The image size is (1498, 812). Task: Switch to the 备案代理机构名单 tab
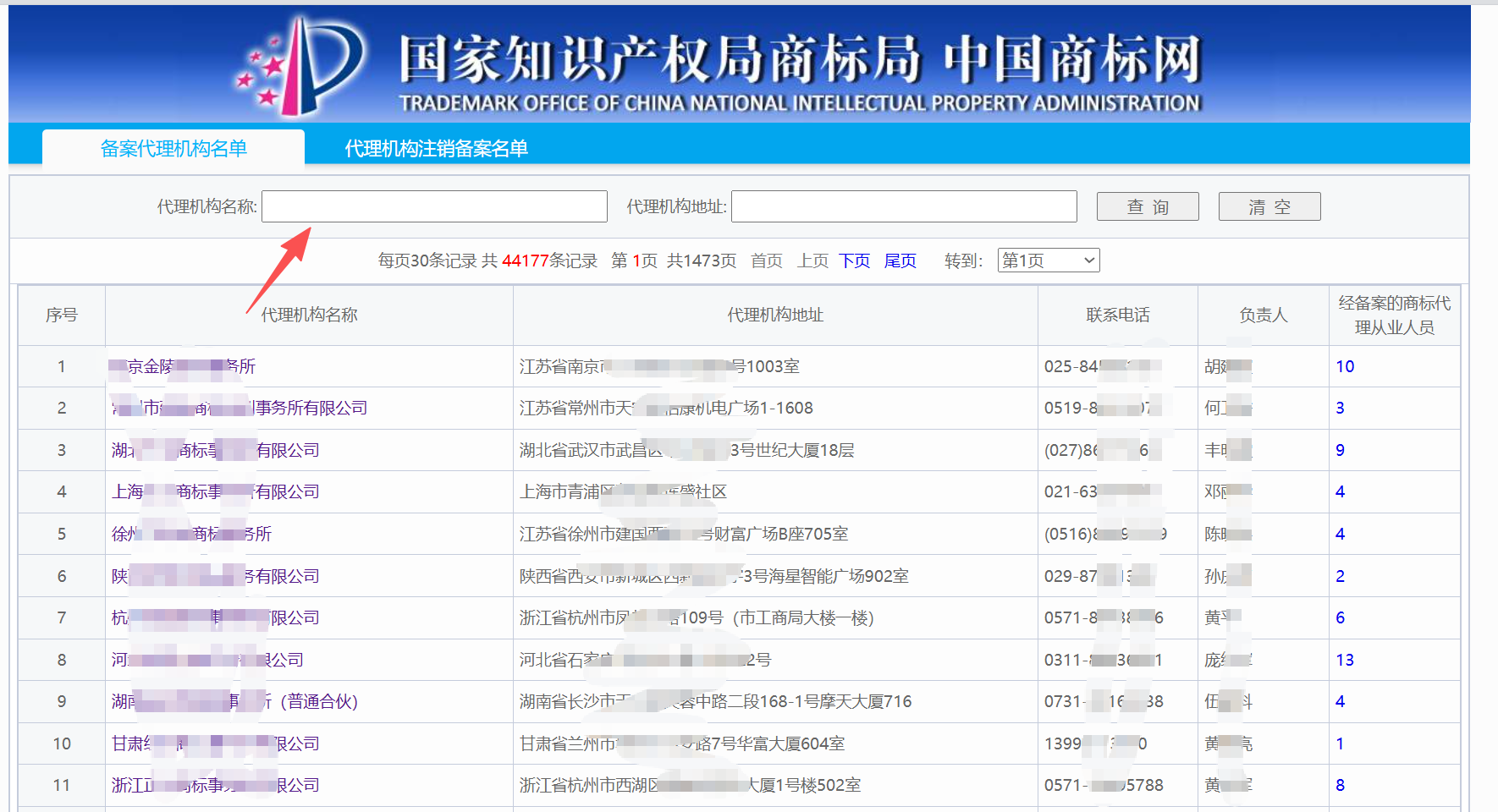(x=173, y=148)
